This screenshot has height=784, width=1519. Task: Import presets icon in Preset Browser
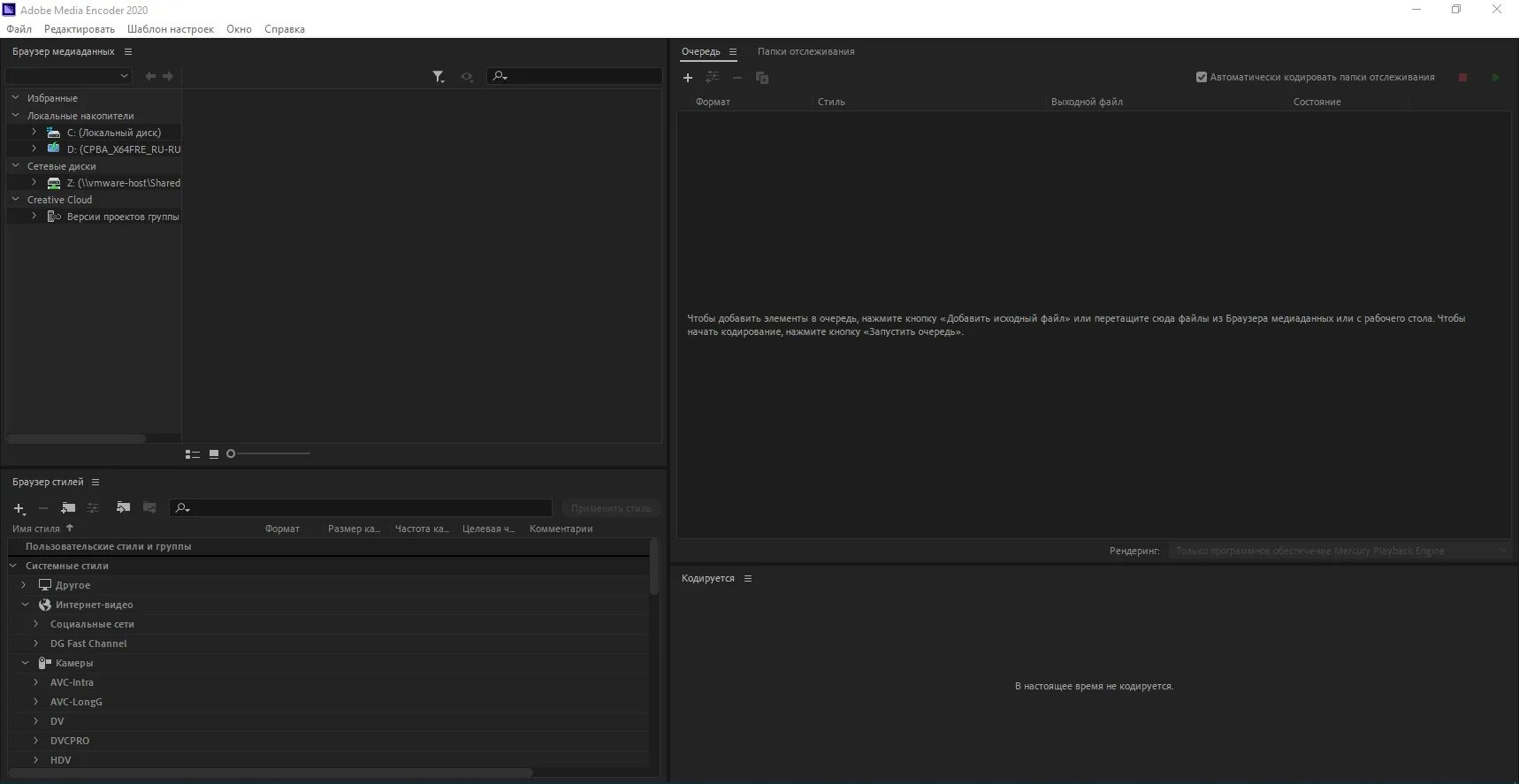click(x=123, y=507)
